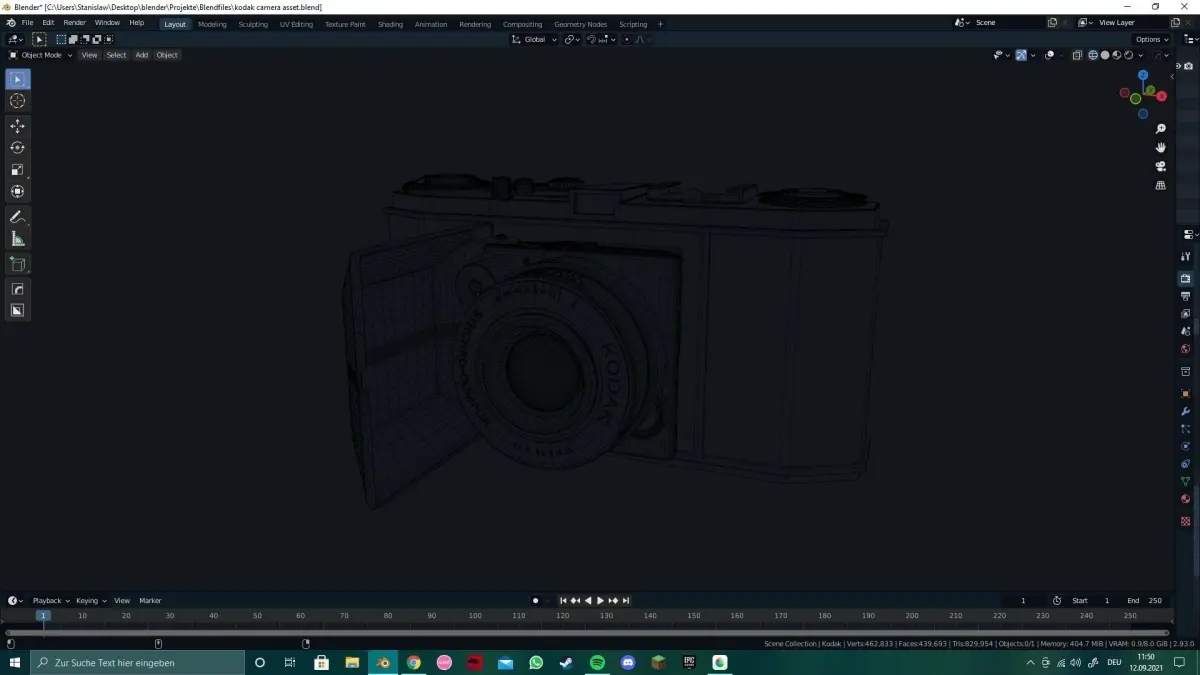This screenshot has width=1200, height=675.
Task: Click the zoom magnifier viewport icon
Action: point(1161,129)
